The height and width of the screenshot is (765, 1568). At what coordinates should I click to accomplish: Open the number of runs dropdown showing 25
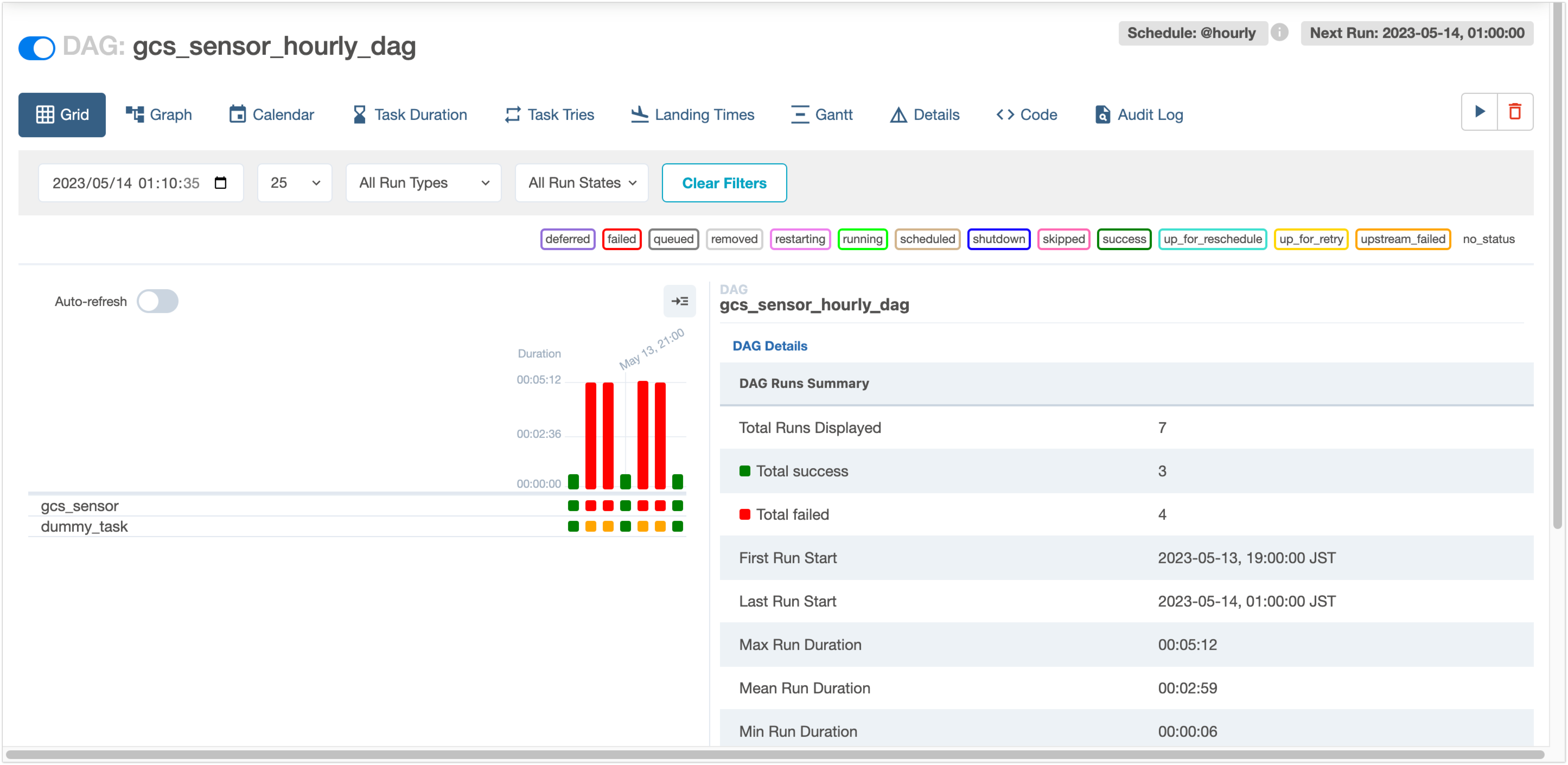click(x=295, y=183)
